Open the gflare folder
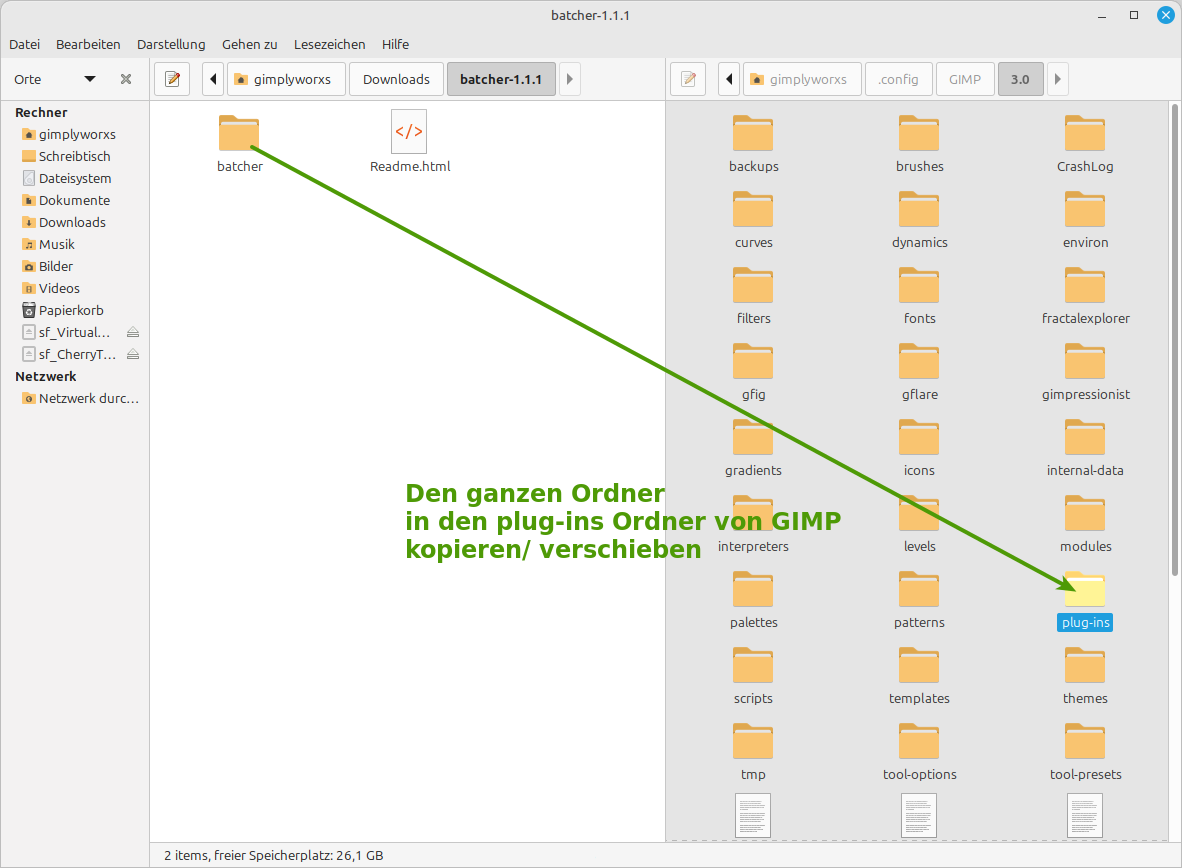 (x=919, y=361)
